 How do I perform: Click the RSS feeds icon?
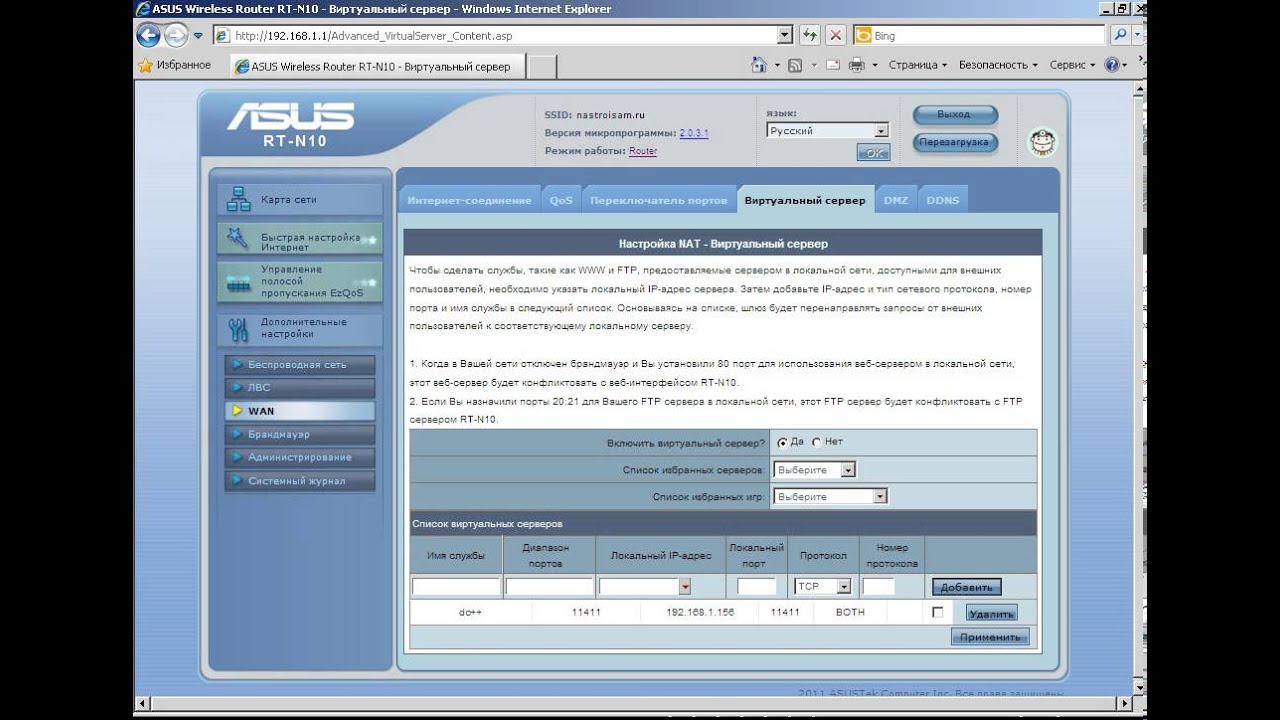point(795,65)
